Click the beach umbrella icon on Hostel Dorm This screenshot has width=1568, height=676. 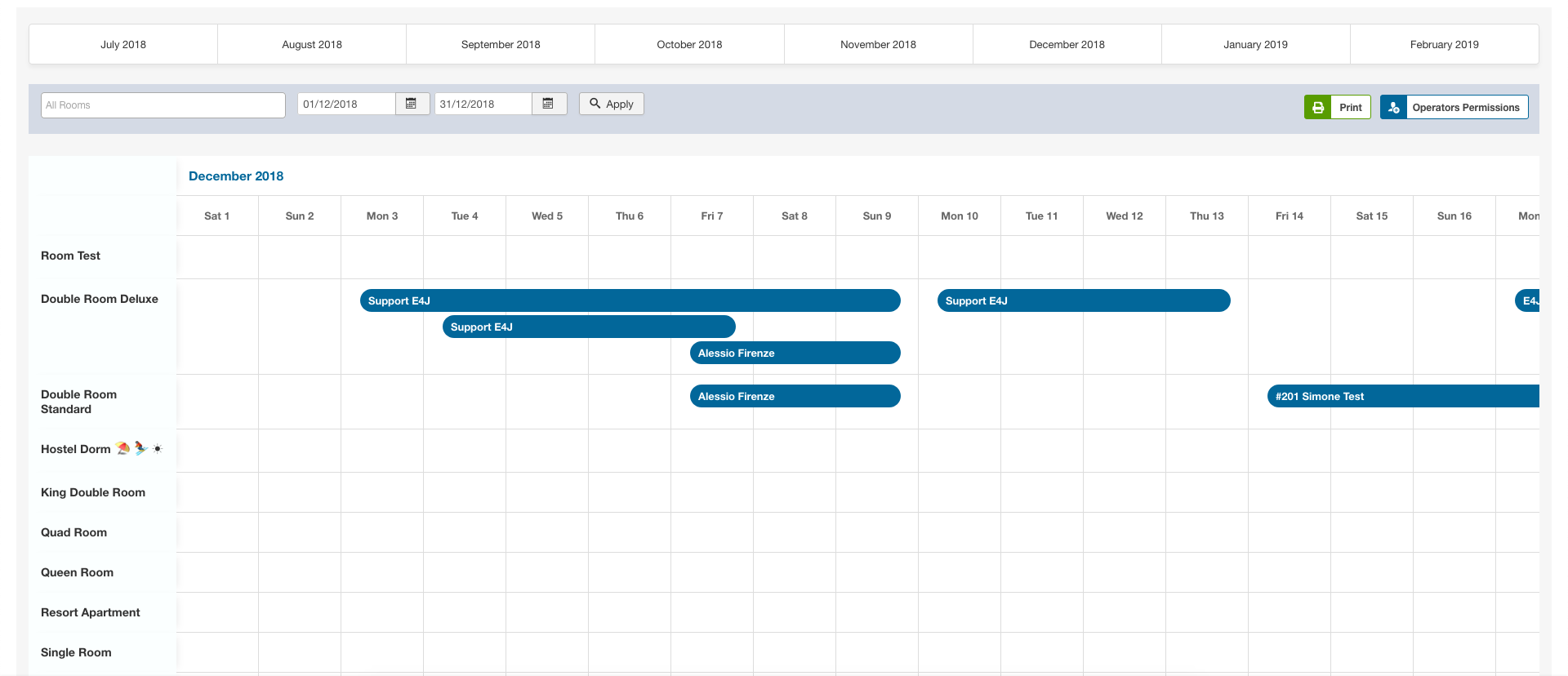tap(123, 448)
